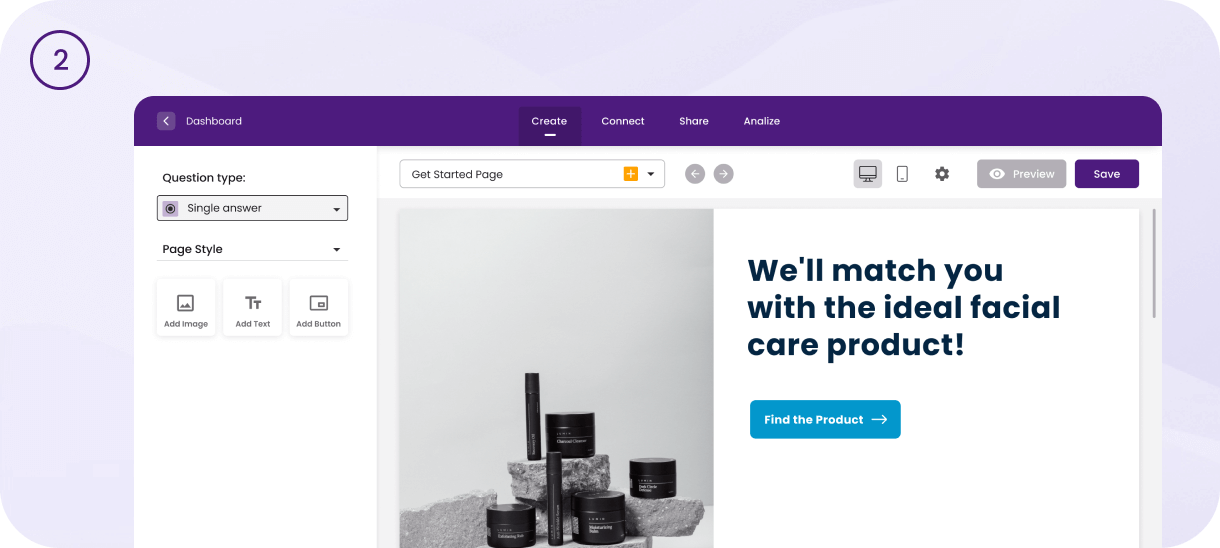Viewport: 1220px width, 548px height.
Task: Switch to desktop view mode
Action: (x=868, y=174)
